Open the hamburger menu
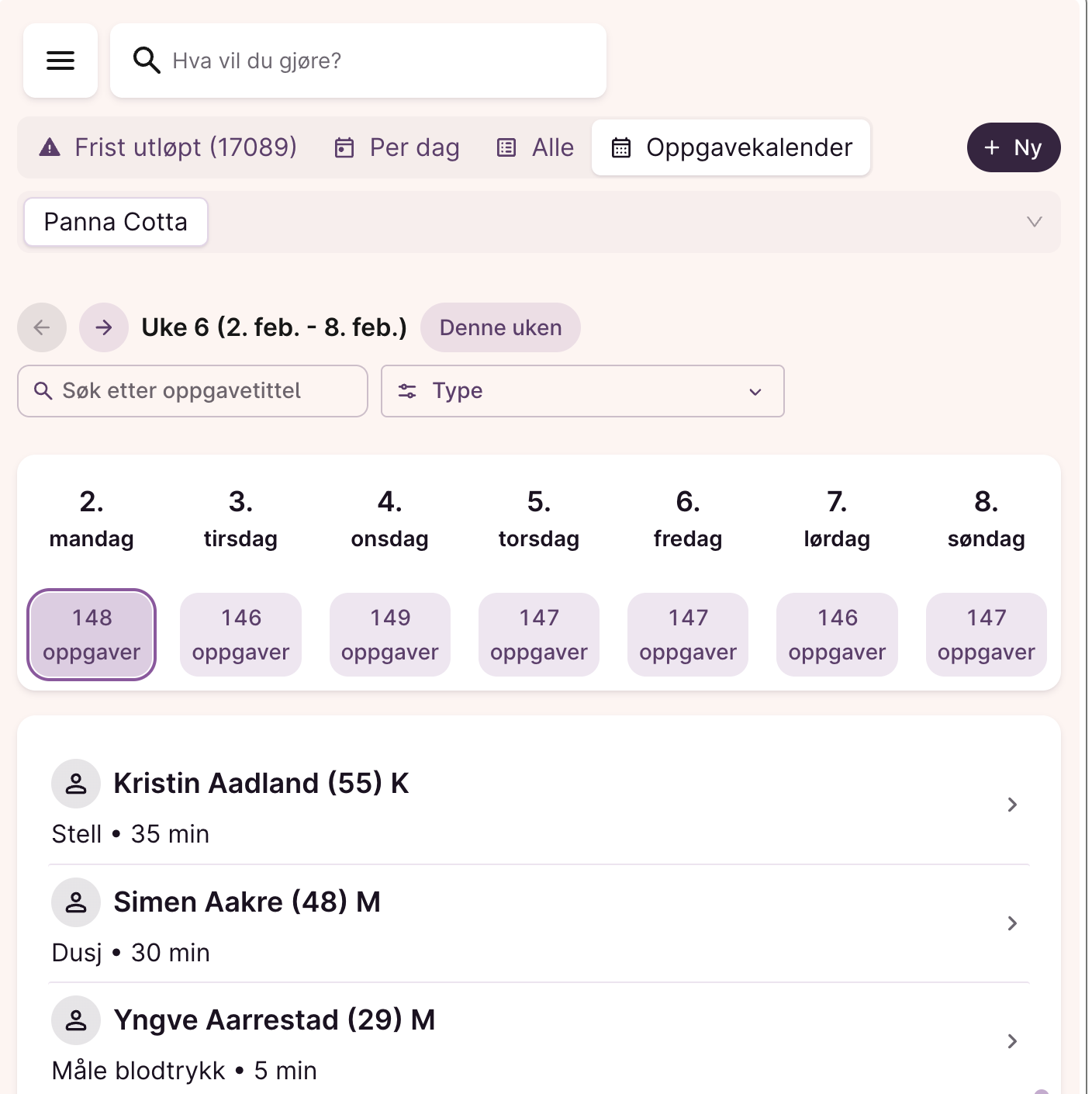Screen dimensions: 1092x1094 tap(60, 61)
